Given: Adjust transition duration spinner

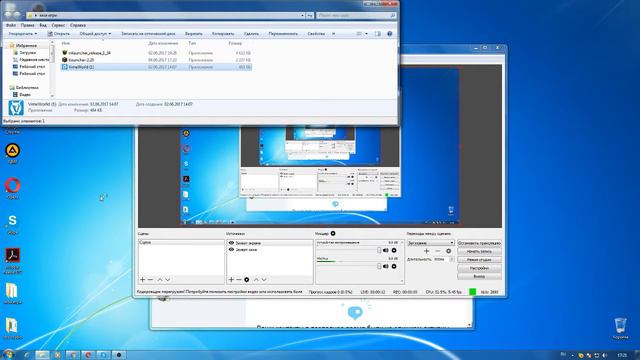Looking at the screenshot, I should (x=451, y=259).
